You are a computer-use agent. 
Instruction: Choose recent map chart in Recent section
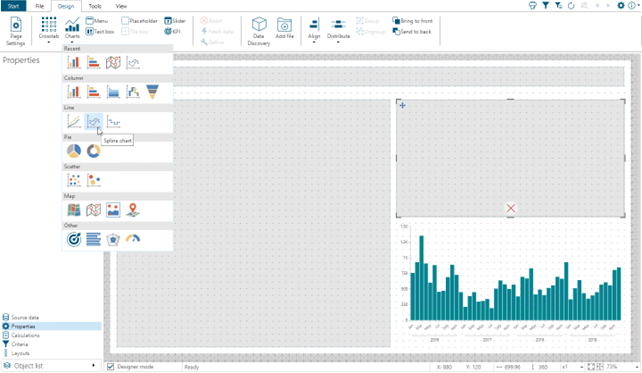pos(113,63)
